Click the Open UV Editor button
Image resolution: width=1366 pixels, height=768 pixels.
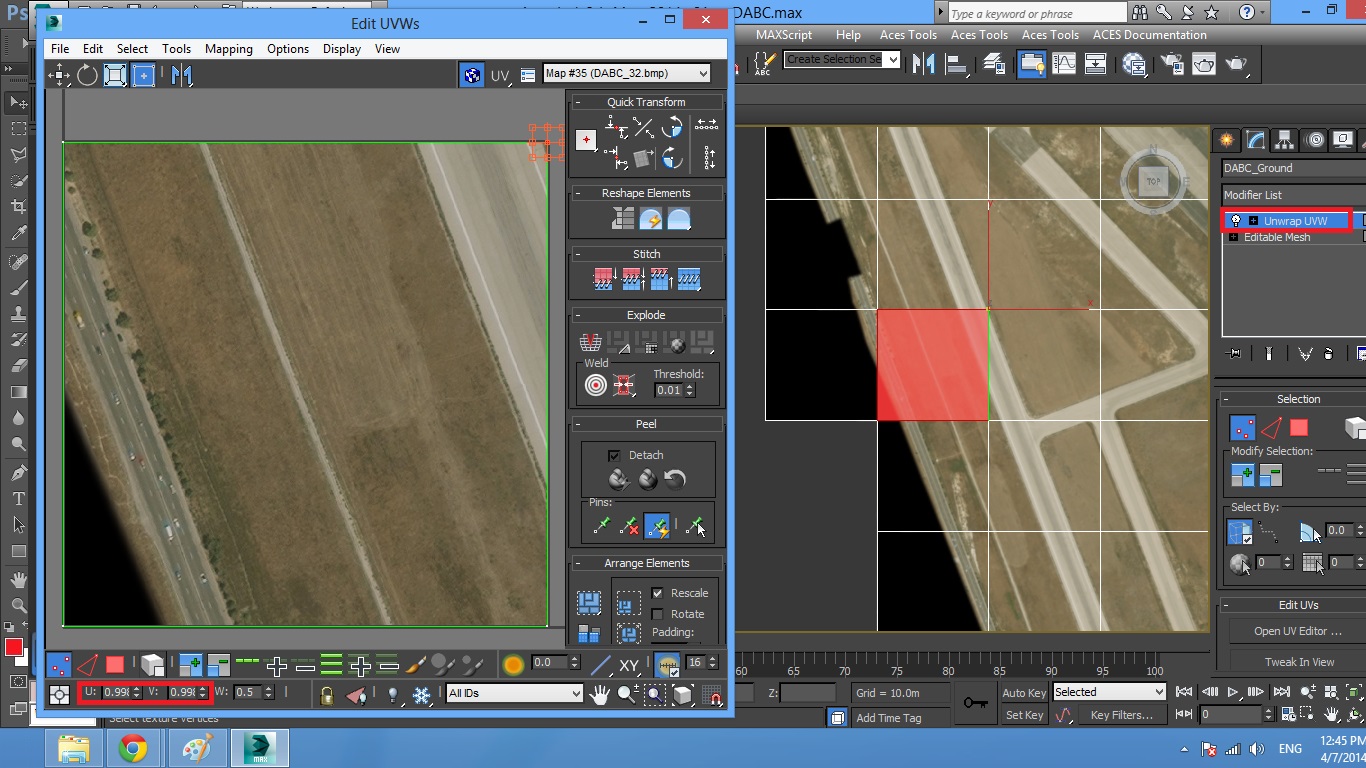(x=1297, y=631)
